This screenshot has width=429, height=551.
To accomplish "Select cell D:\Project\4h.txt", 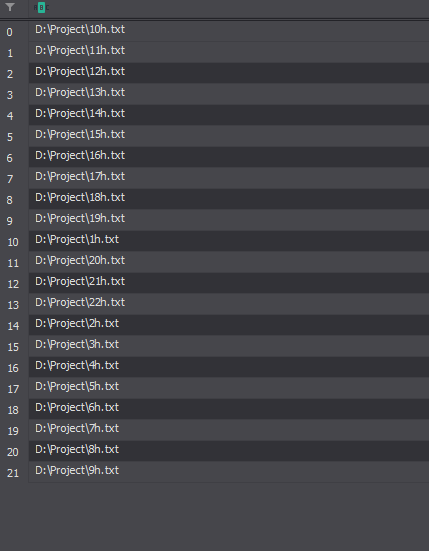I will pos(229,367).
